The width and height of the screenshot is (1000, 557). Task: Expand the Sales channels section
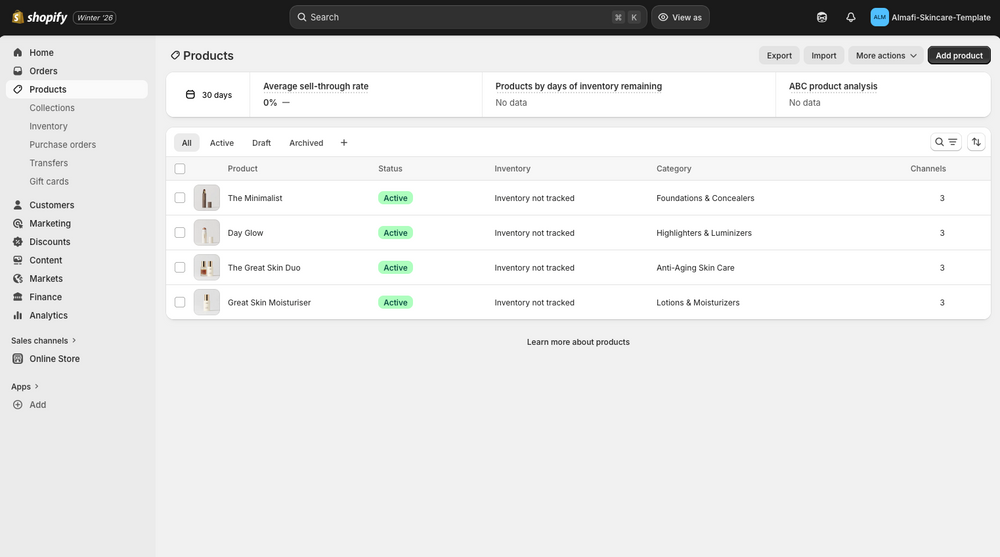pos(44,341)
